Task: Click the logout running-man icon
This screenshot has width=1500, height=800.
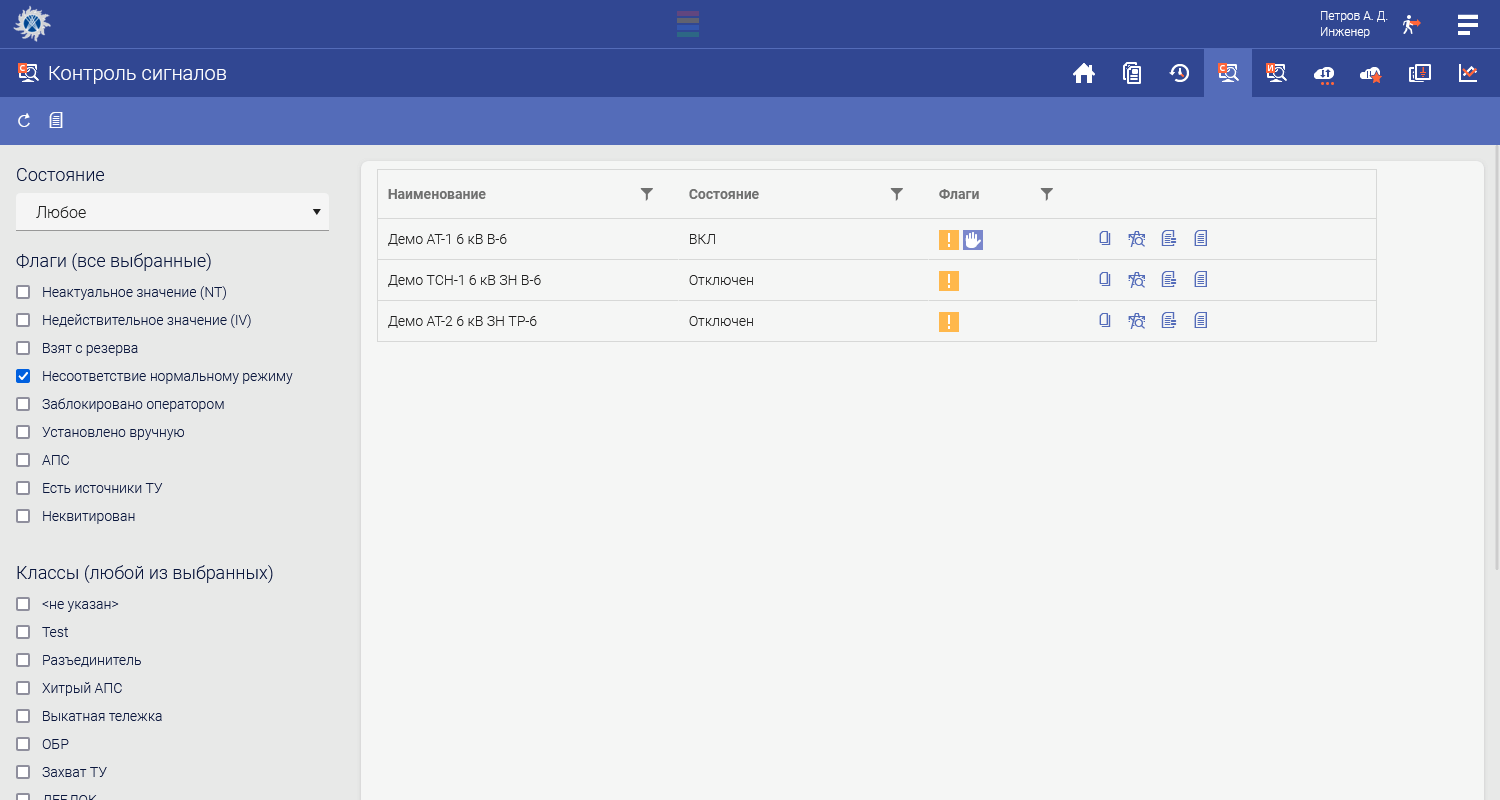Action: [x=1411, y=25]
